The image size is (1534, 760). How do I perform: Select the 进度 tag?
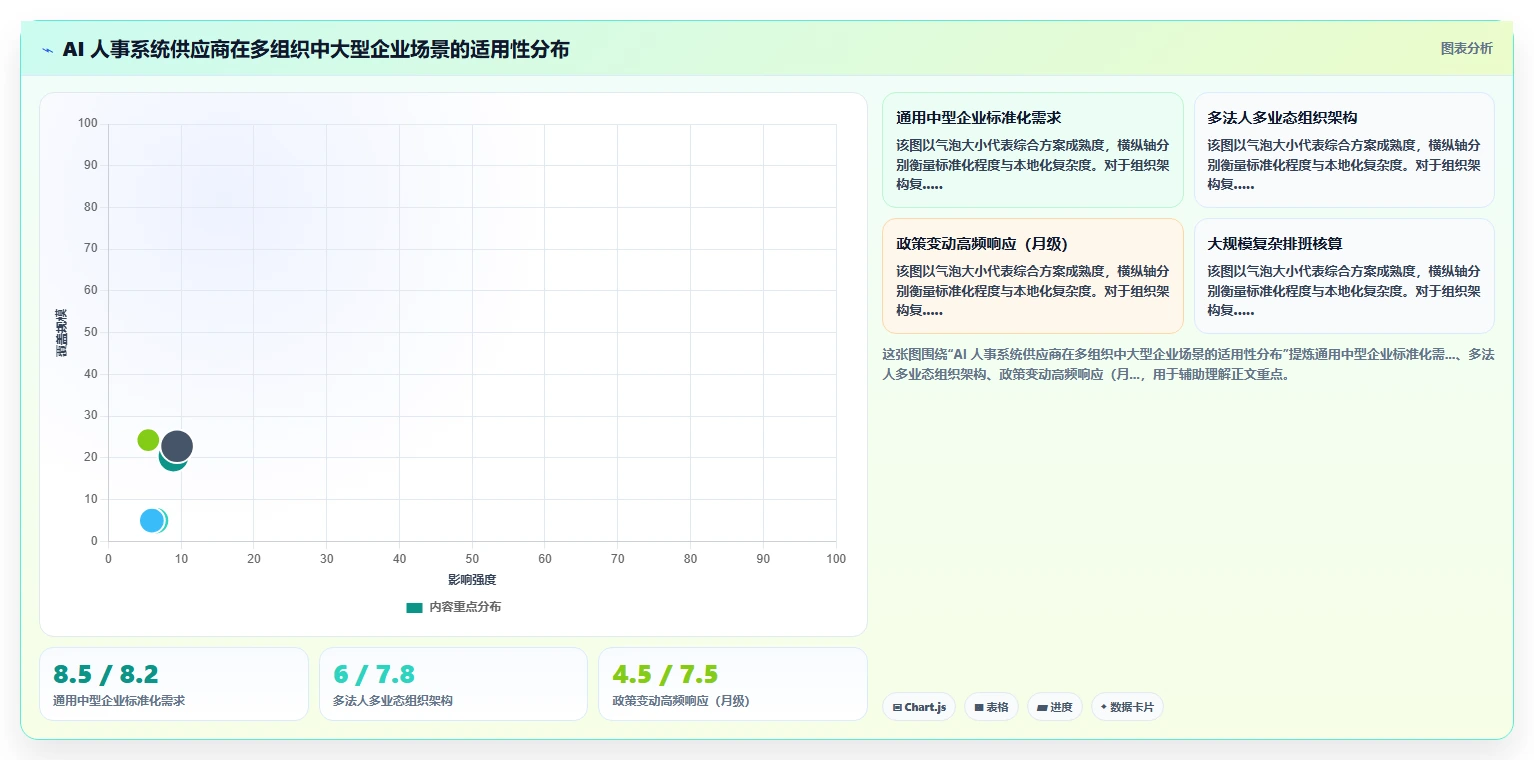[x=1055, y=707]
